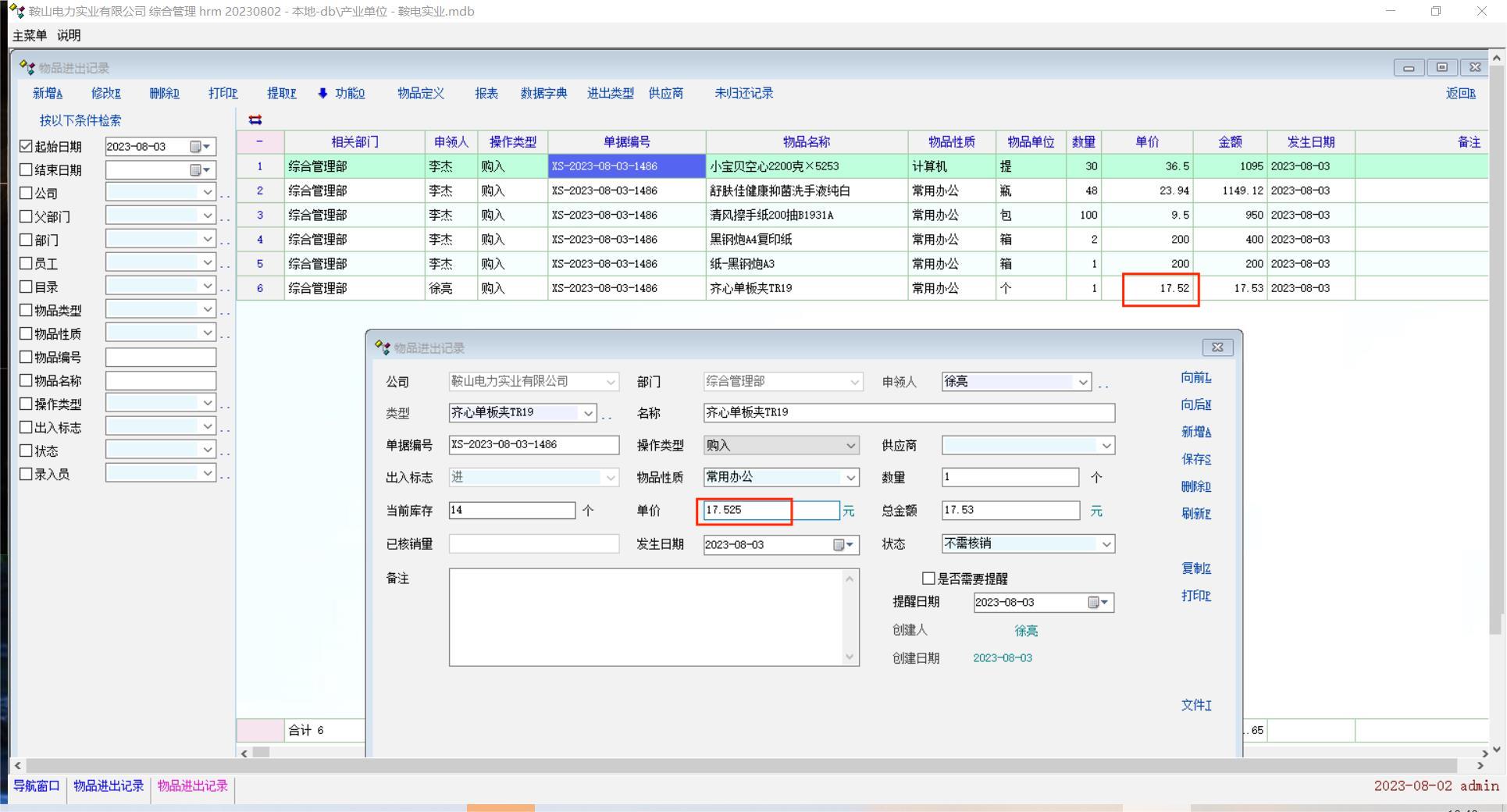Click the 功能 down-arrow toolbar item
Image resolution: width=1507 pixels, height=812 pixels.
click(x=341, y=94)
